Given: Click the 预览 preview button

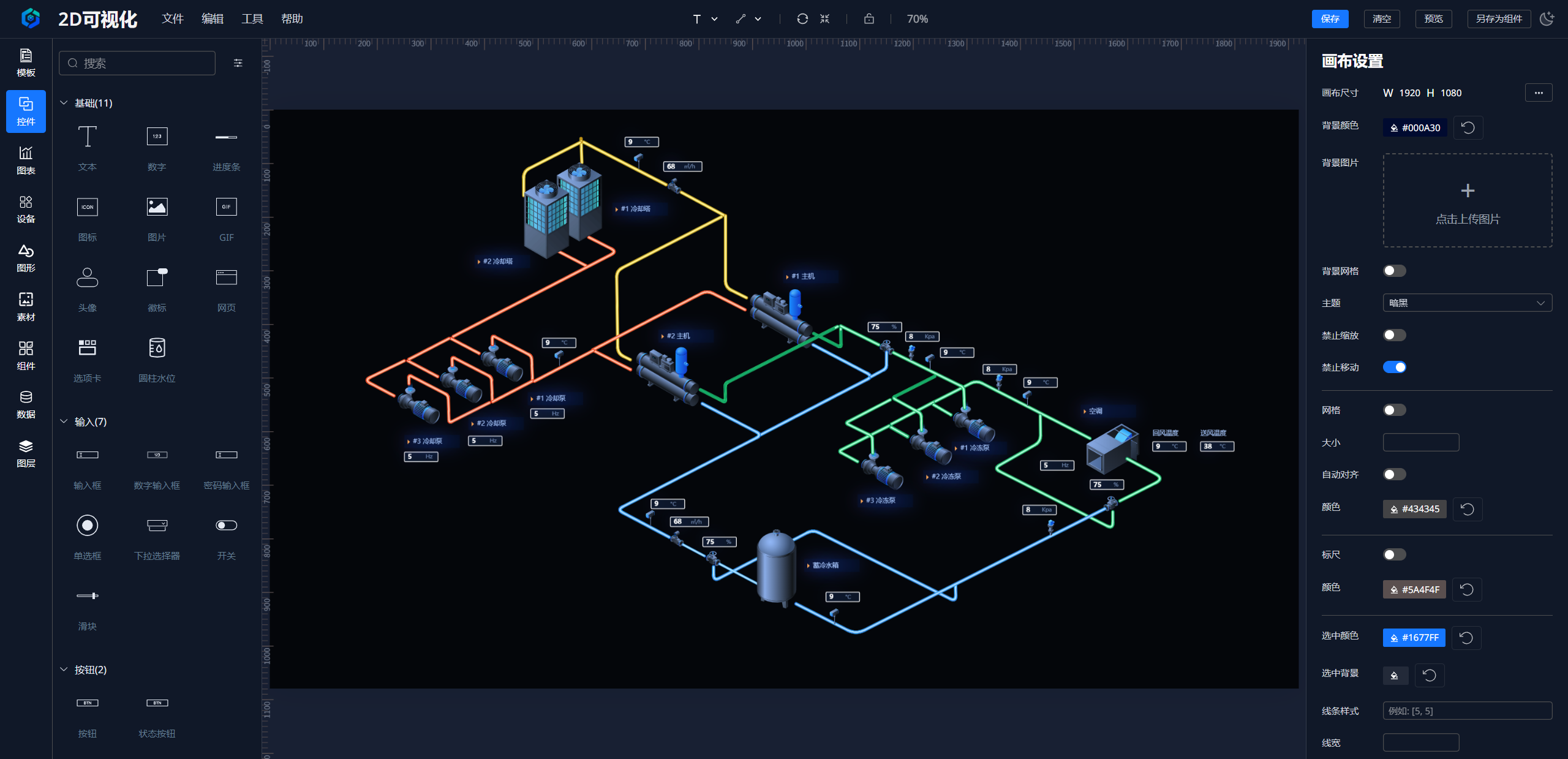Looking at the screenshot, I should coord(1433,19).
